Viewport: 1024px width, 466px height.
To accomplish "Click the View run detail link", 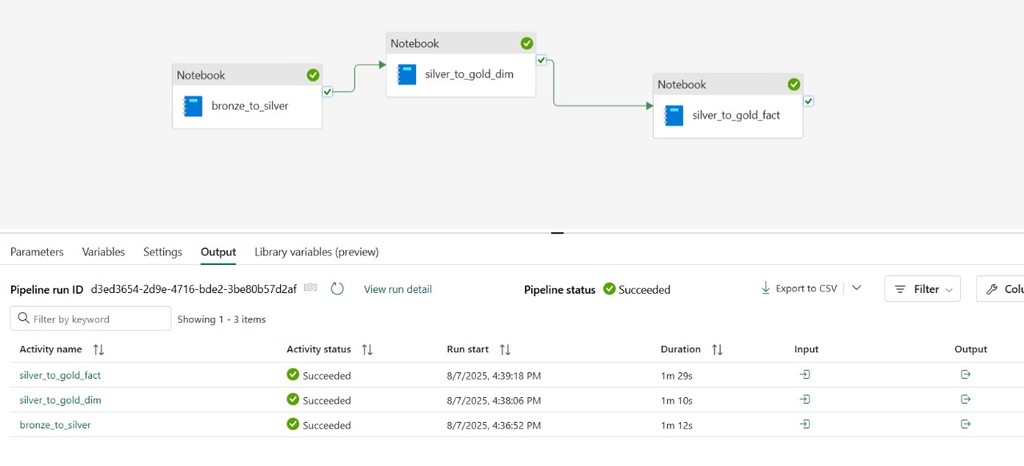I will coord(398,289).
